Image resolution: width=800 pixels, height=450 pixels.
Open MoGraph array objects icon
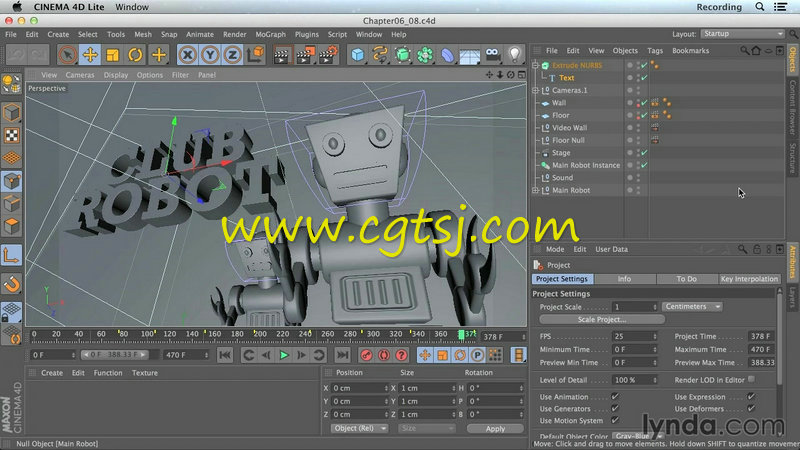point(425,55)
